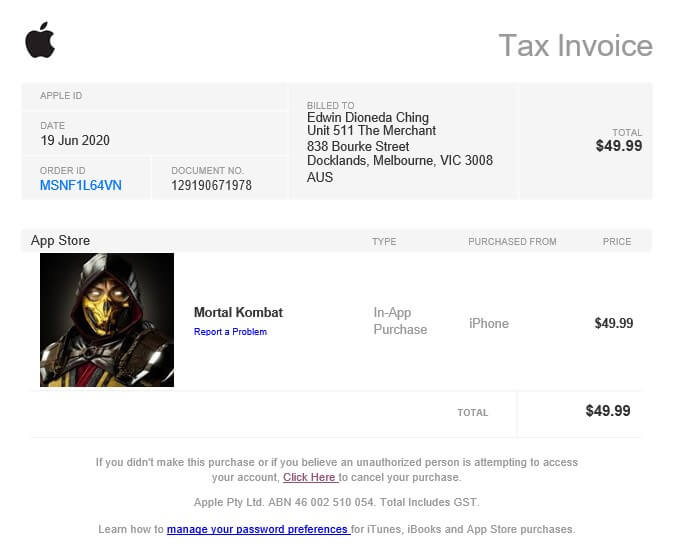Select the document number 129190671978

pos(211,185)
